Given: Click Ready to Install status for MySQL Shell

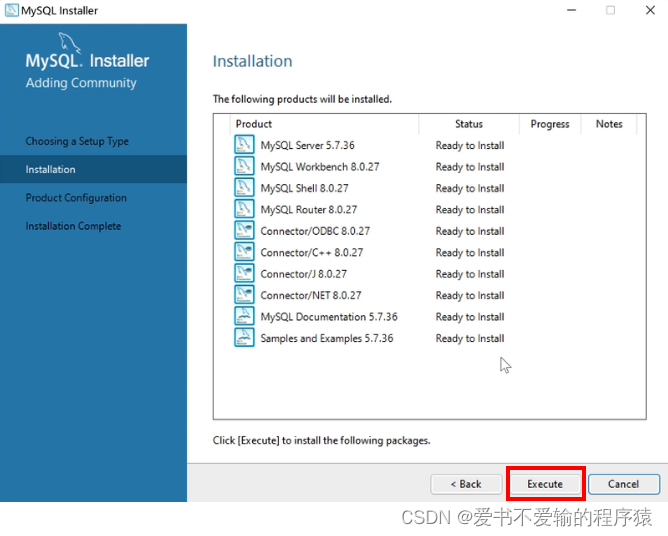Looking at the screenshot, I should coord(470,188).
